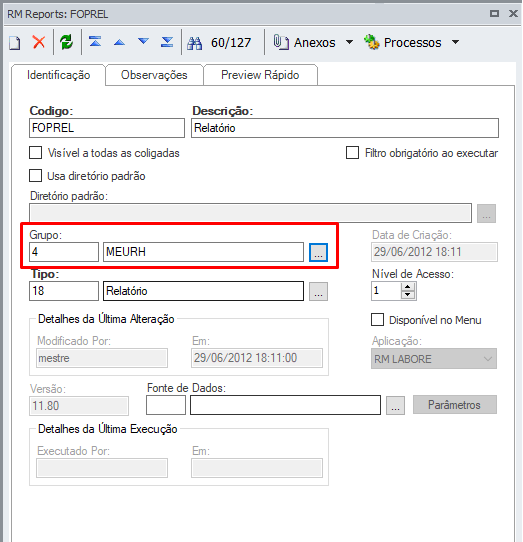Expand the Anexos dropdown arrow

coord(349,42)
